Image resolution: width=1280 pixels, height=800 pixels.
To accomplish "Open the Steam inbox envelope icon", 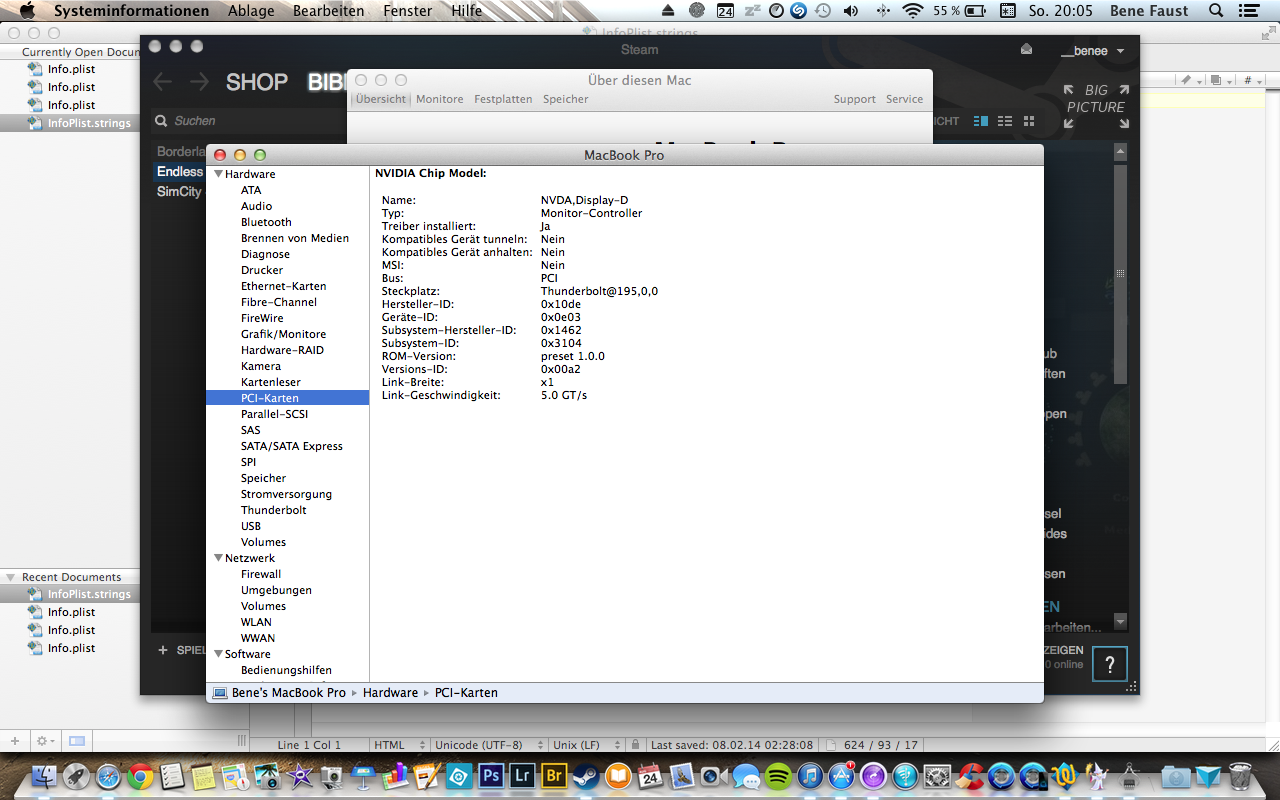I will [x=1026, y=49].
